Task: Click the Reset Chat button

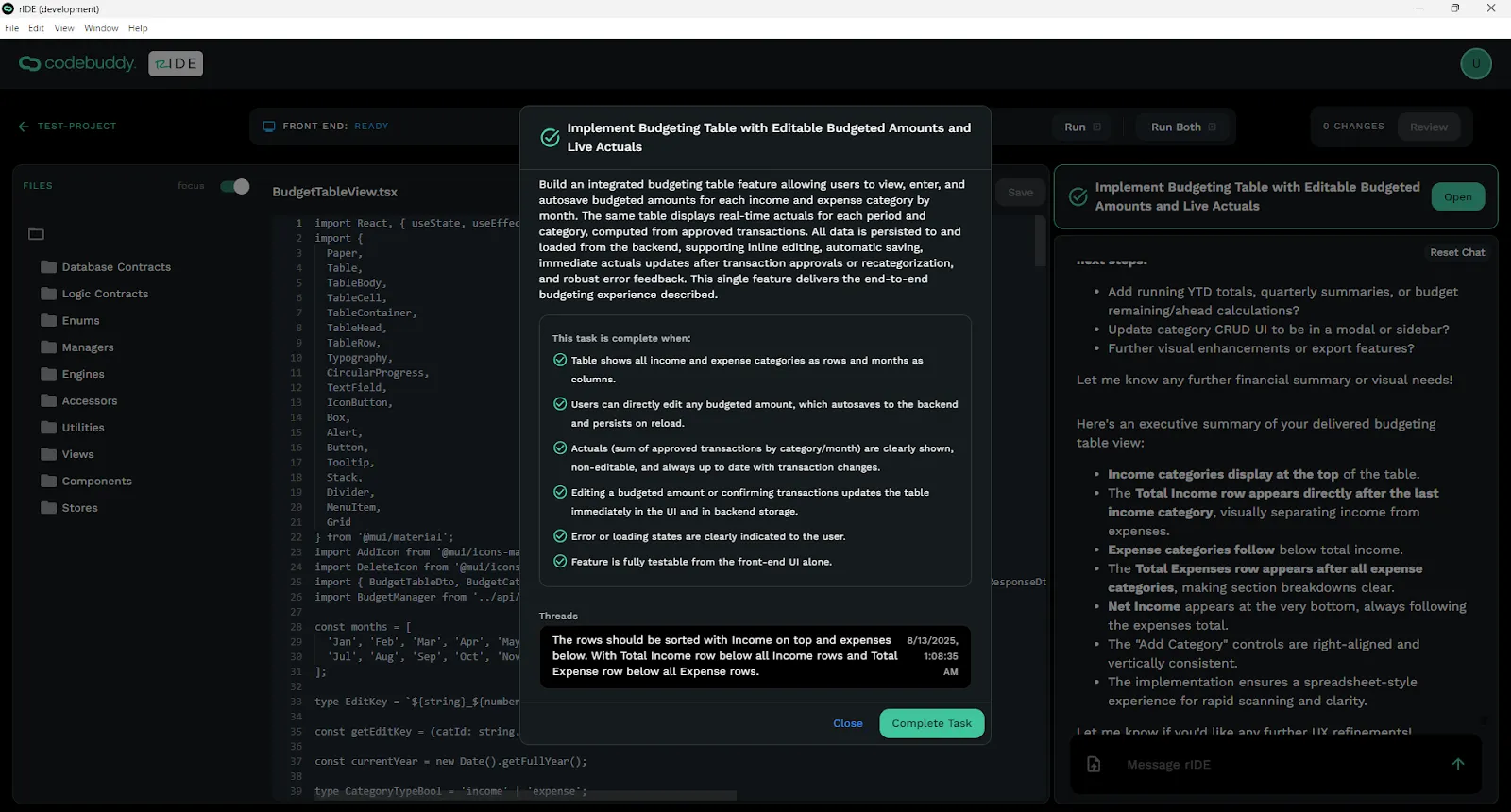Action: 1457,252
